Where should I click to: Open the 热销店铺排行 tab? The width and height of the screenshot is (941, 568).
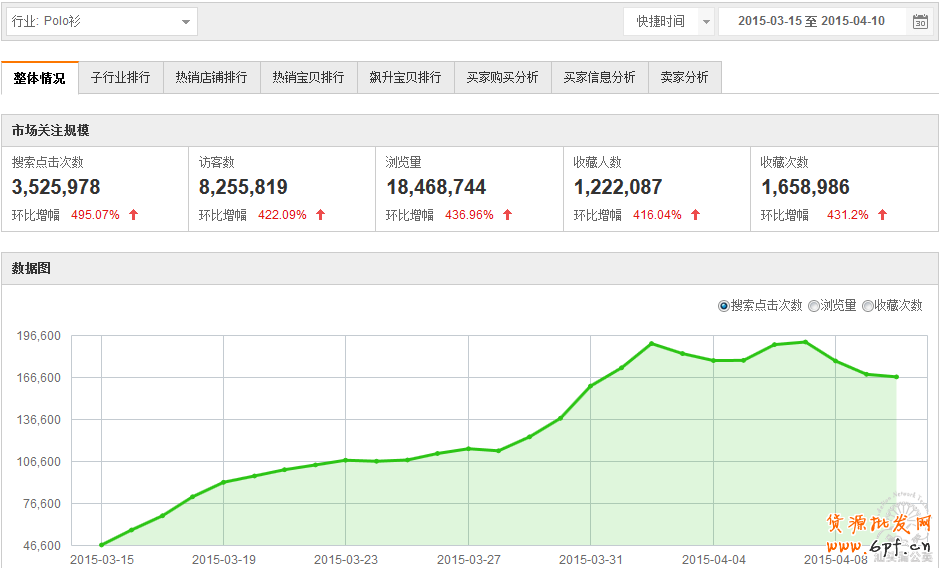pos(211,78)
